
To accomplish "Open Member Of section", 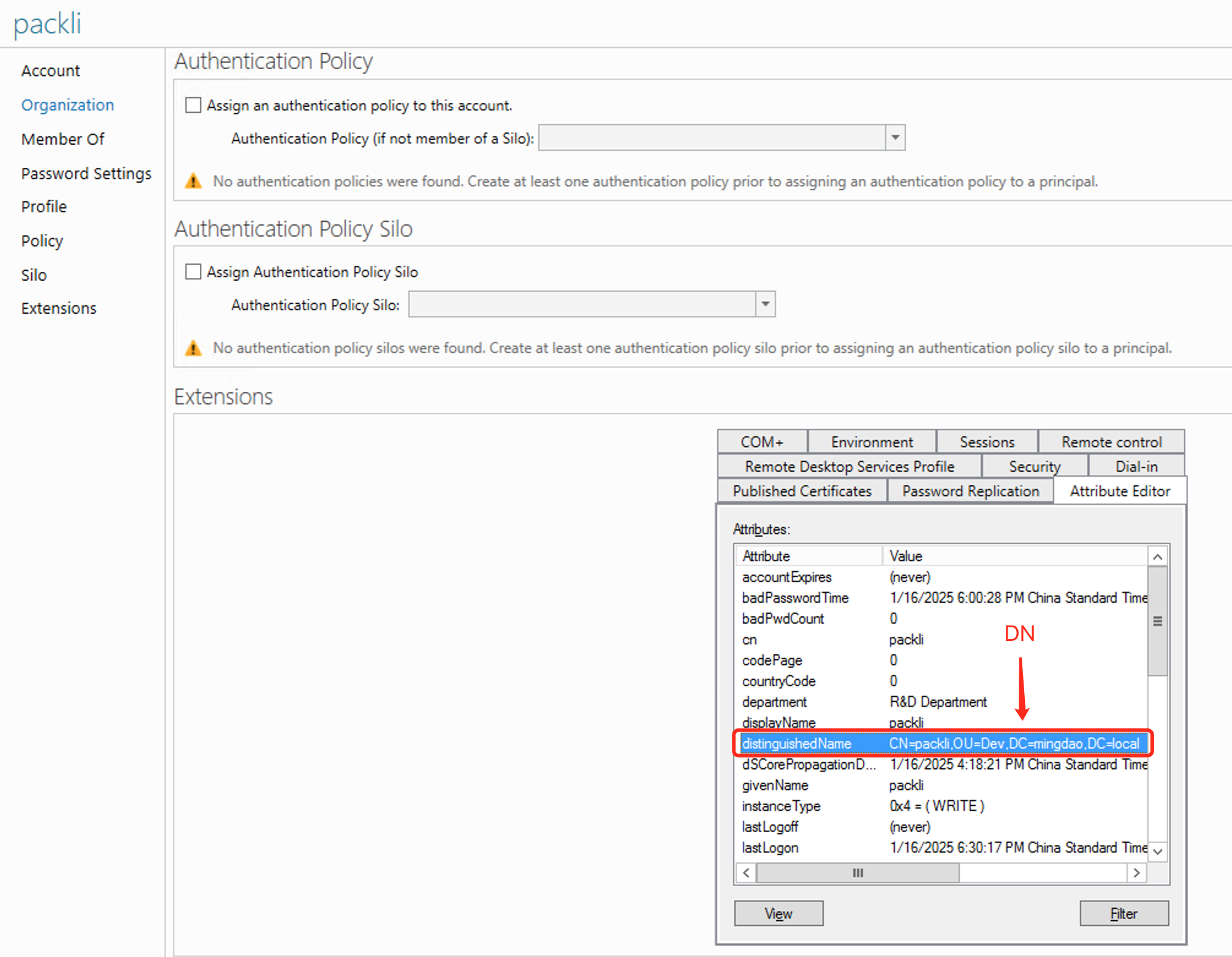I will [63, 140].
